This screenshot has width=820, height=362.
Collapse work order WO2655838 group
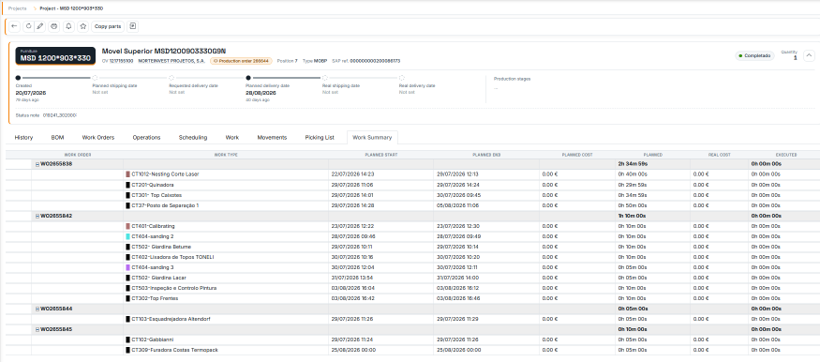(x=37, y=164)
